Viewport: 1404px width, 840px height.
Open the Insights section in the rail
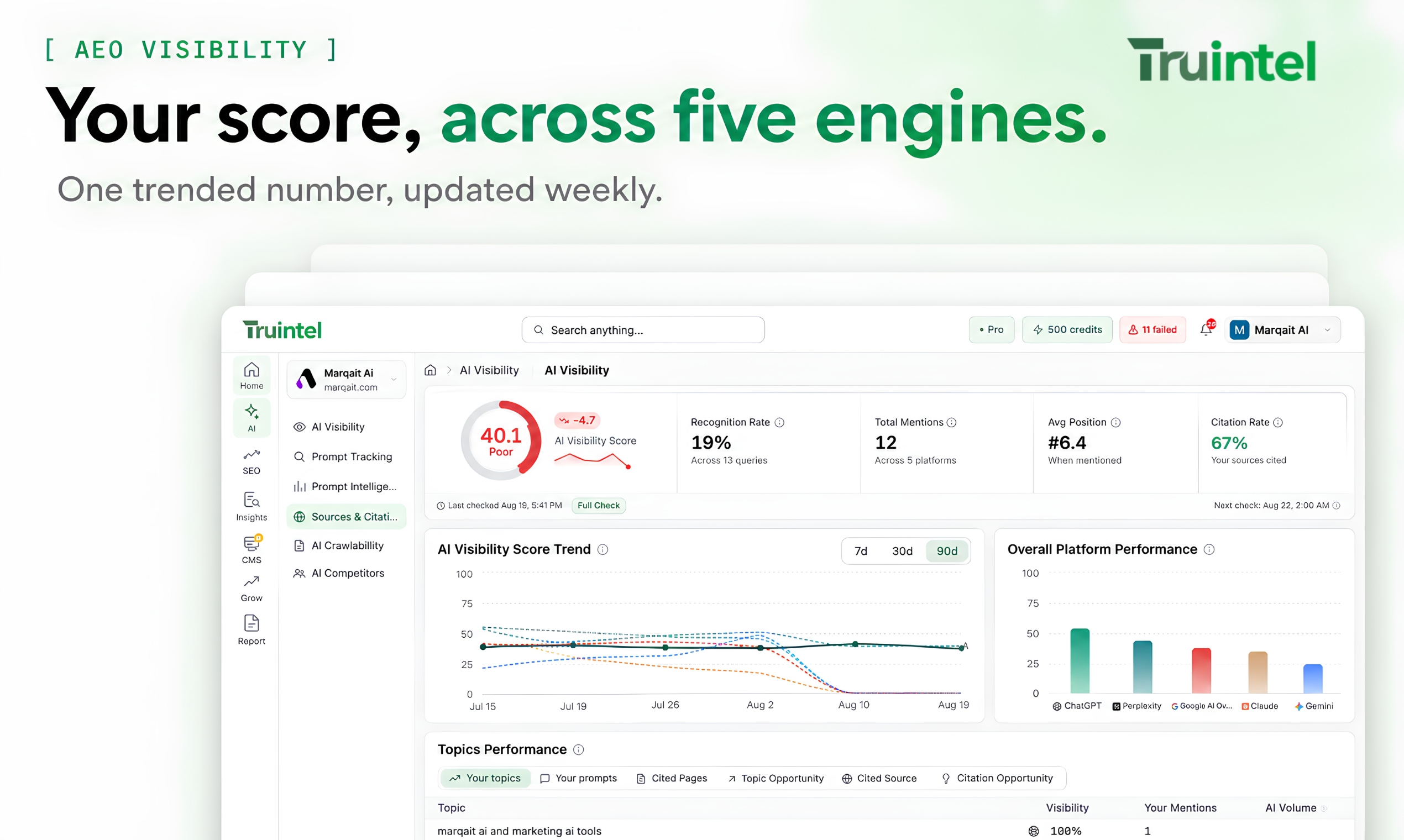(252, 506)
